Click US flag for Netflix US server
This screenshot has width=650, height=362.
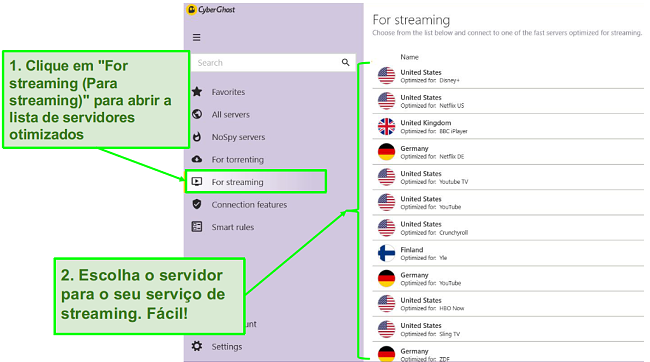point(386,101)
